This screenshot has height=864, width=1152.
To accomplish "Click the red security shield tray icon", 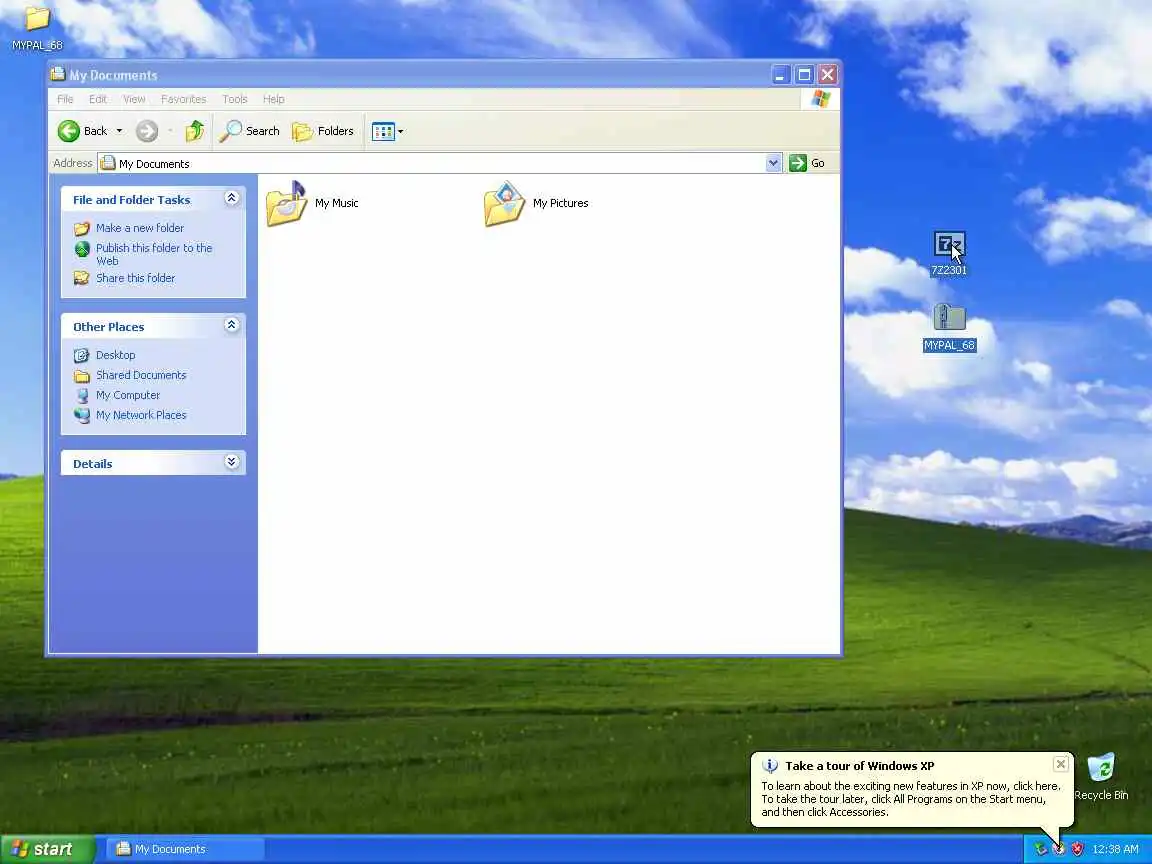I will [x=1077, y=849].
